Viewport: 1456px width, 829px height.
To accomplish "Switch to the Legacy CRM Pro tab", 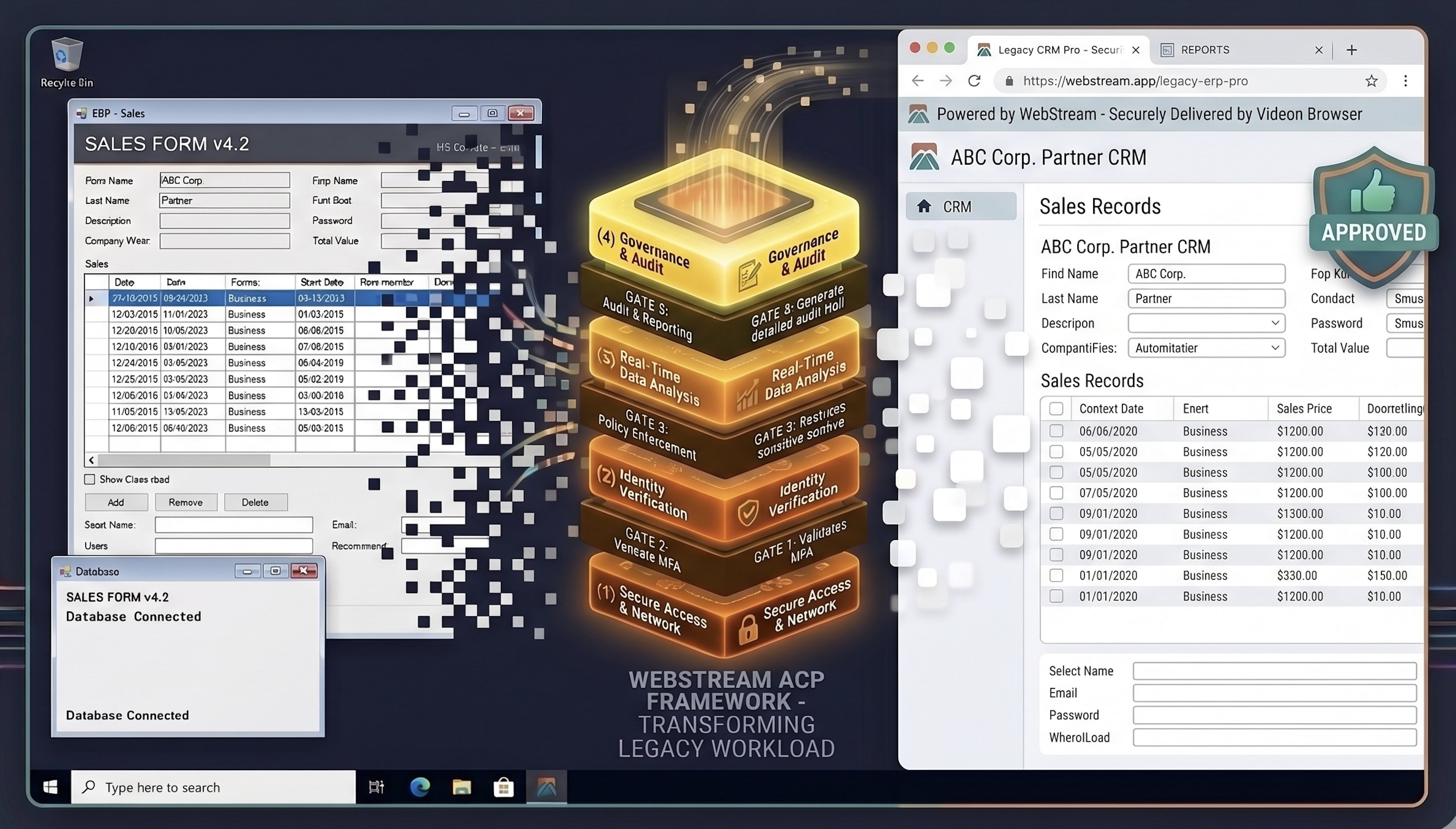I will click(x=1058, y=50).
